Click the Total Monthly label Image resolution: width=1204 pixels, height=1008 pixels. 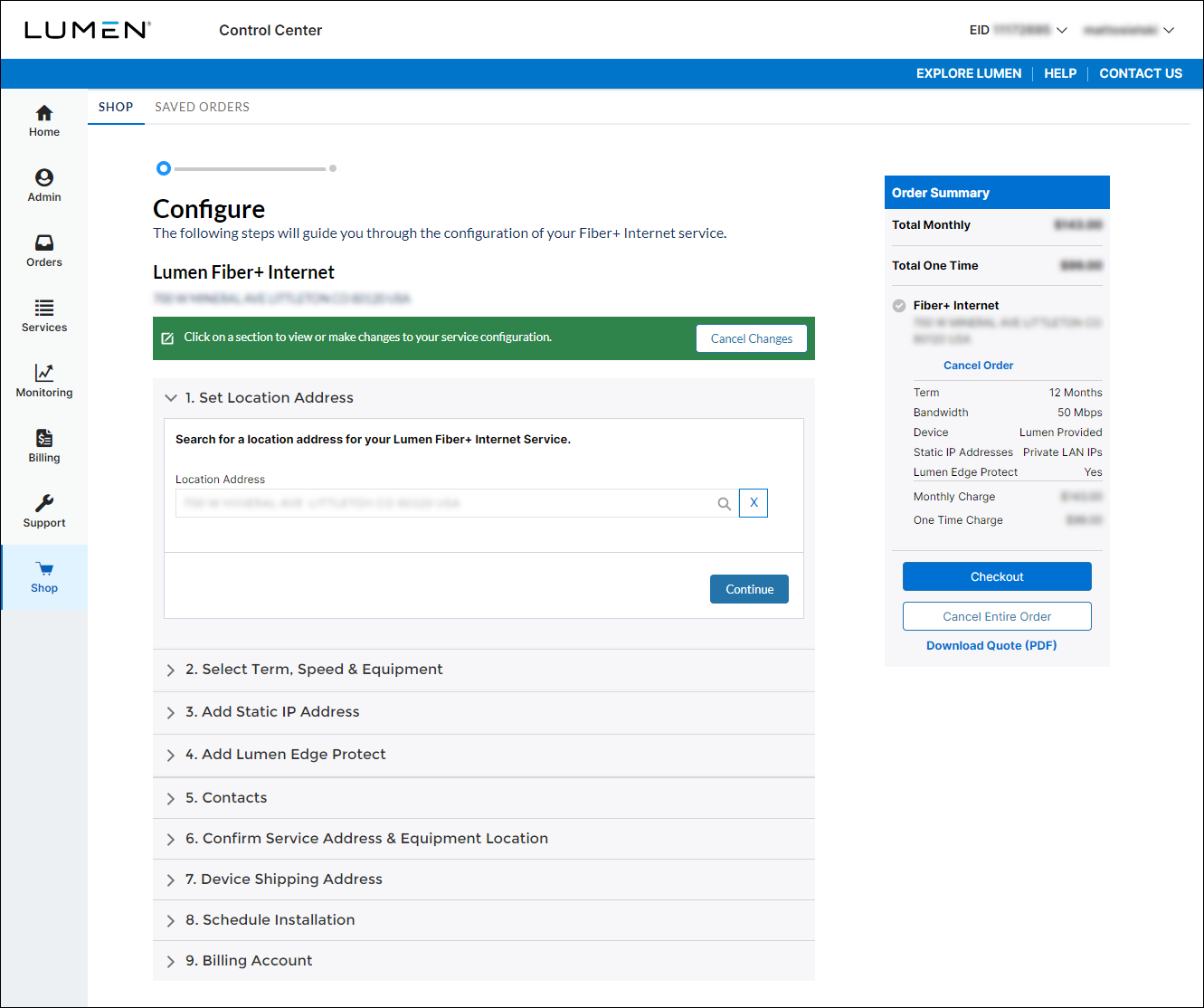(x=931, y=225)
